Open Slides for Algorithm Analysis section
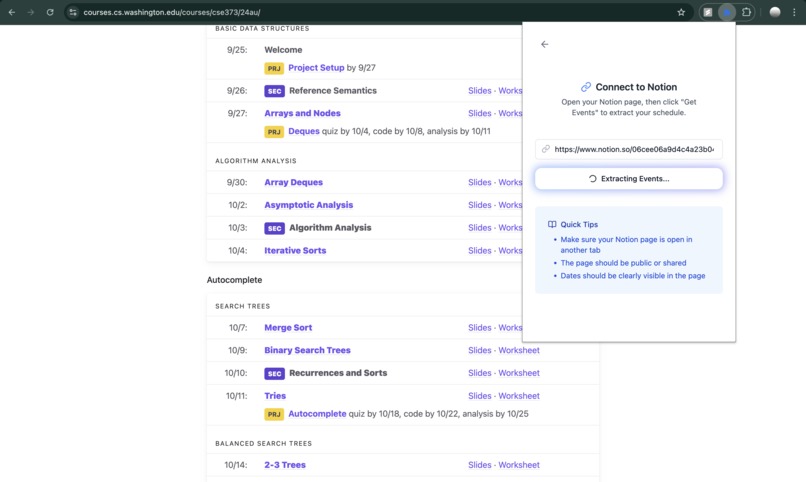The image size is (806, 482). pyautogui.click(x=480, y=228)
